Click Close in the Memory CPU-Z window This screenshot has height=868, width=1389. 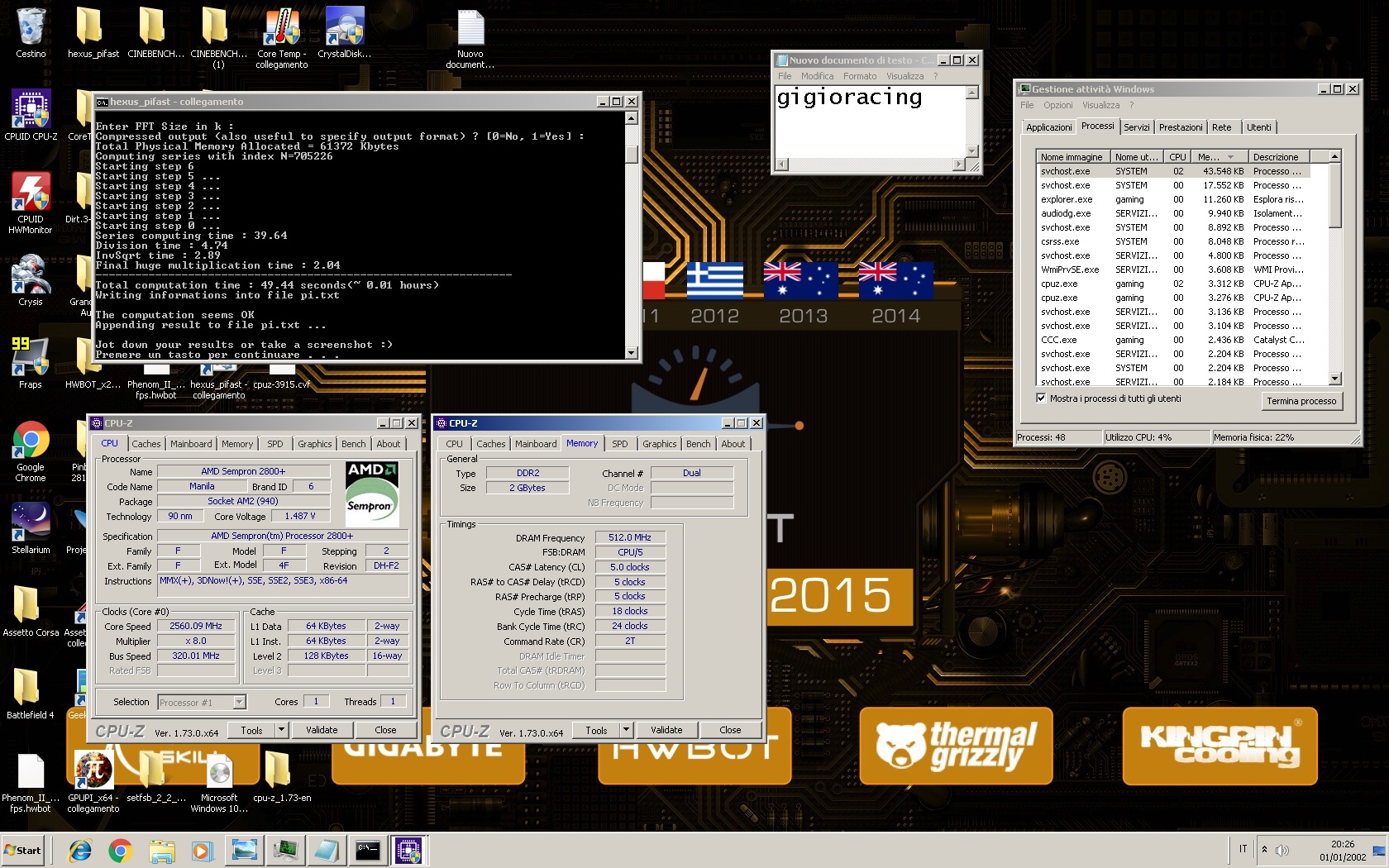(x=730, y=730)
